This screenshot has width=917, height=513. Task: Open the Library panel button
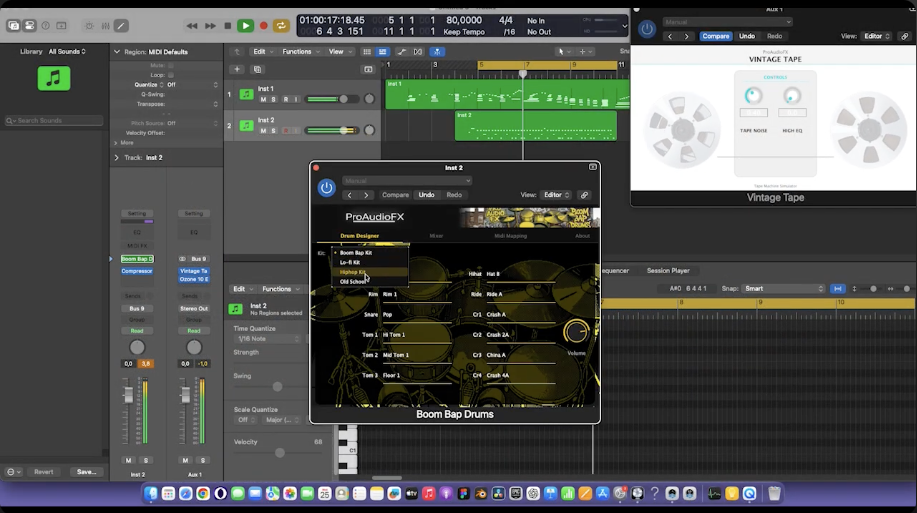coord(13,26)
